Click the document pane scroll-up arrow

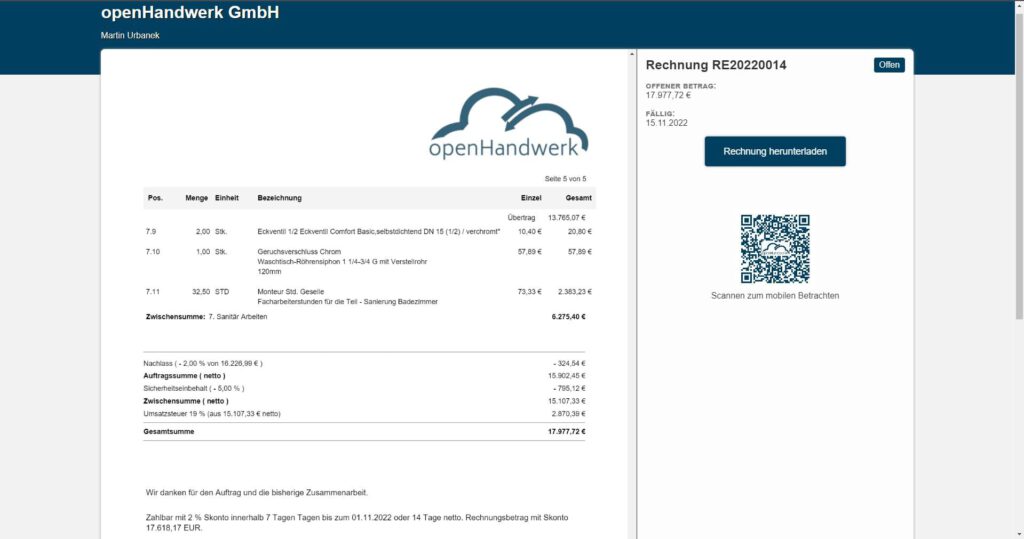point(631,55)
